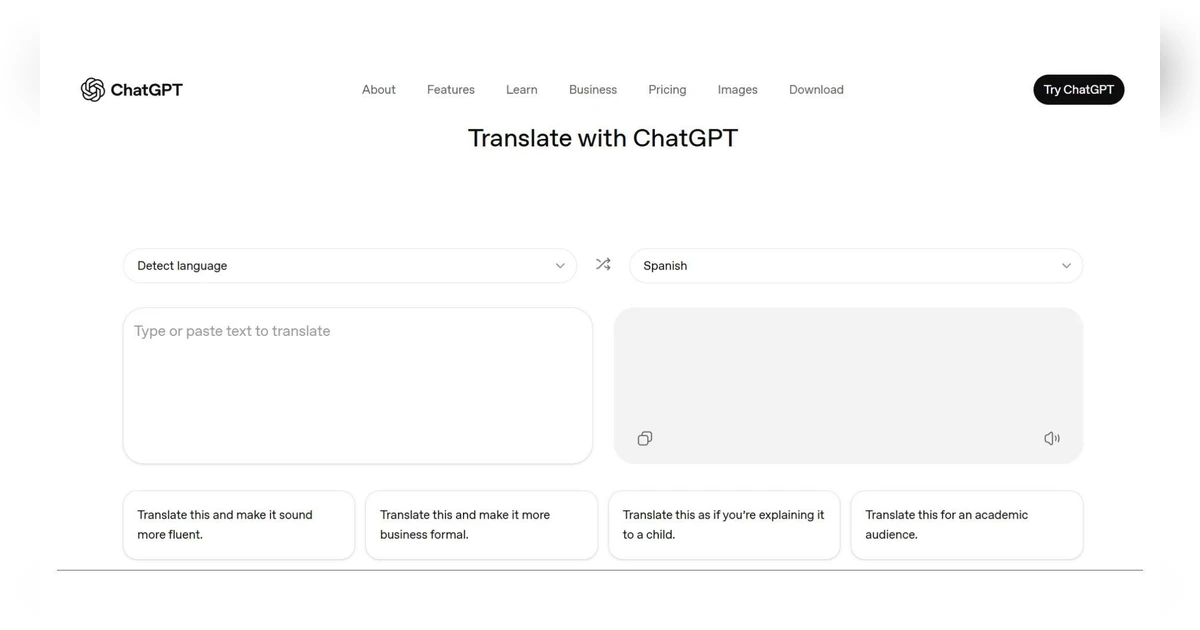Screen dimensions: 1200x630
Task: Copy the translated text
Action: click(x=644, y=438)
